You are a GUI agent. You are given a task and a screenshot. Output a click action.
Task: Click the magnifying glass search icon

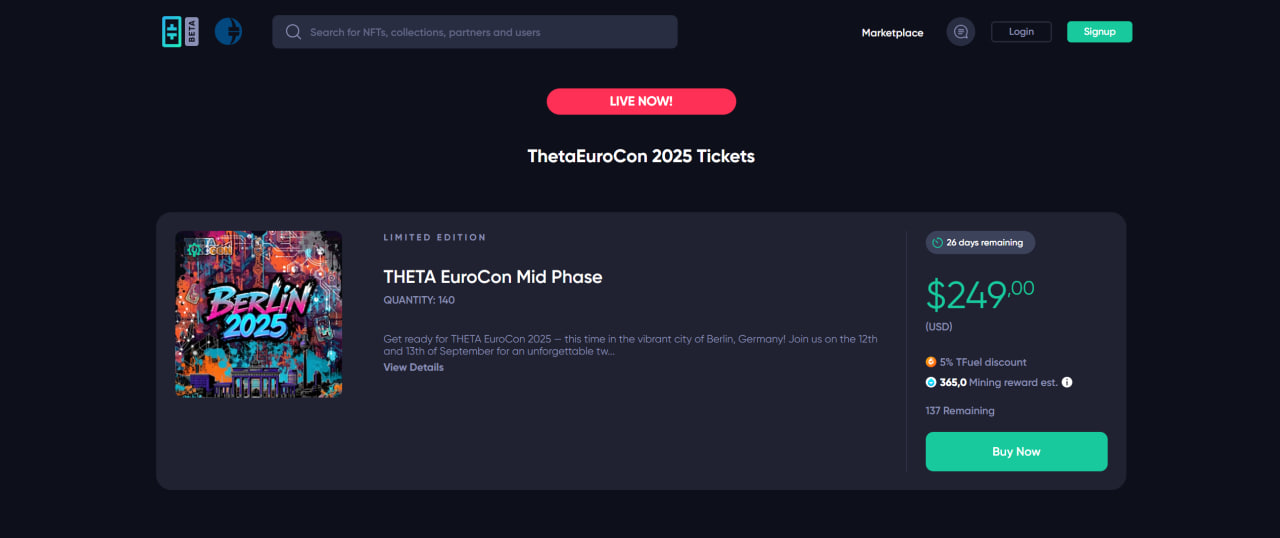(x=293, y=32)
